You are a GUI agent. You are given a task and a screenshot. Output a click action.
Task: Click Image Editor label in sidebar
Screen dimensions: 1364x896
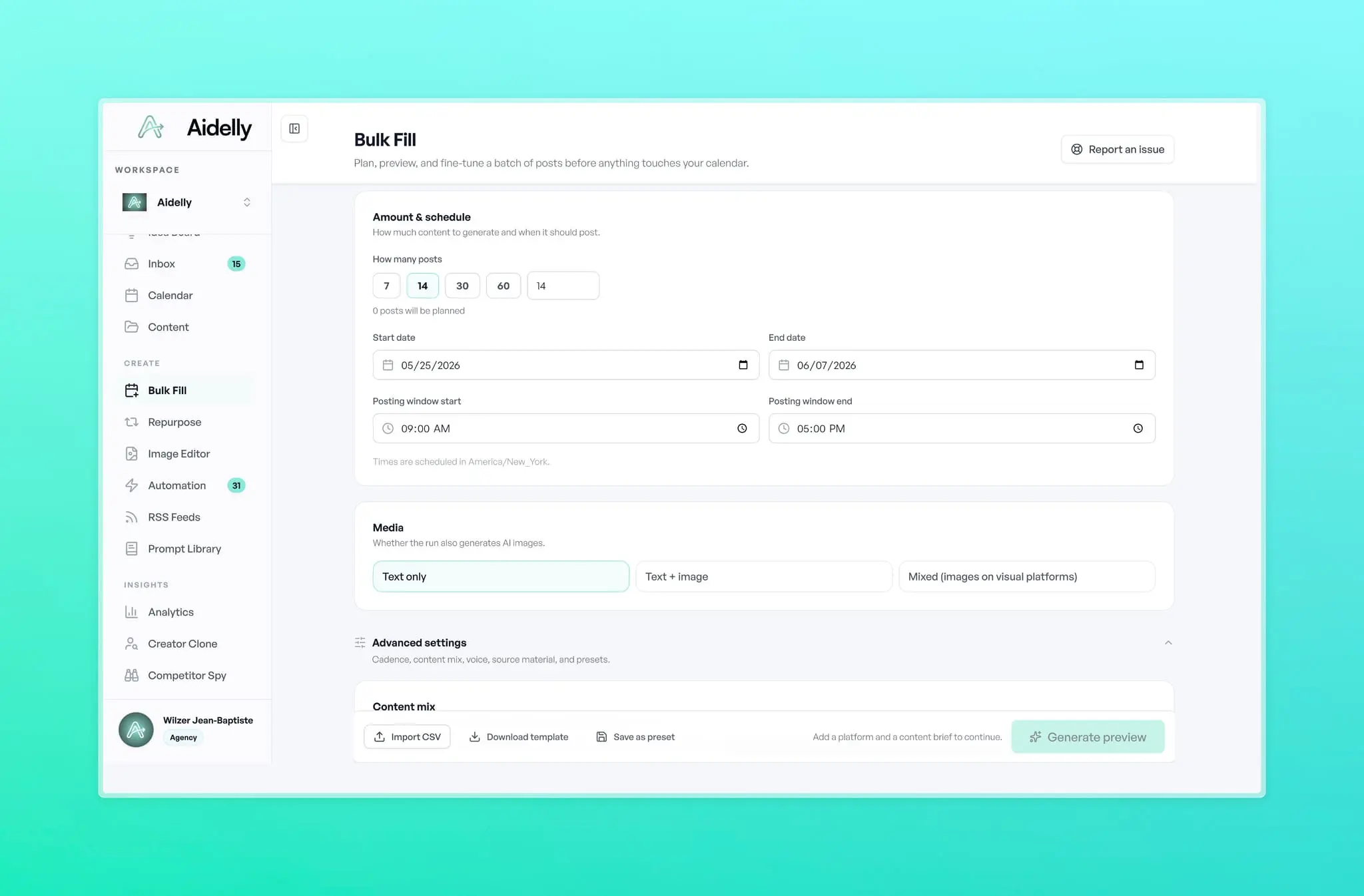178,454
